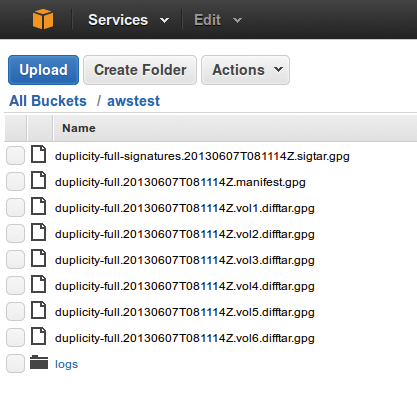
Task: Click the logs folder icon
Action: coord(39,363)
